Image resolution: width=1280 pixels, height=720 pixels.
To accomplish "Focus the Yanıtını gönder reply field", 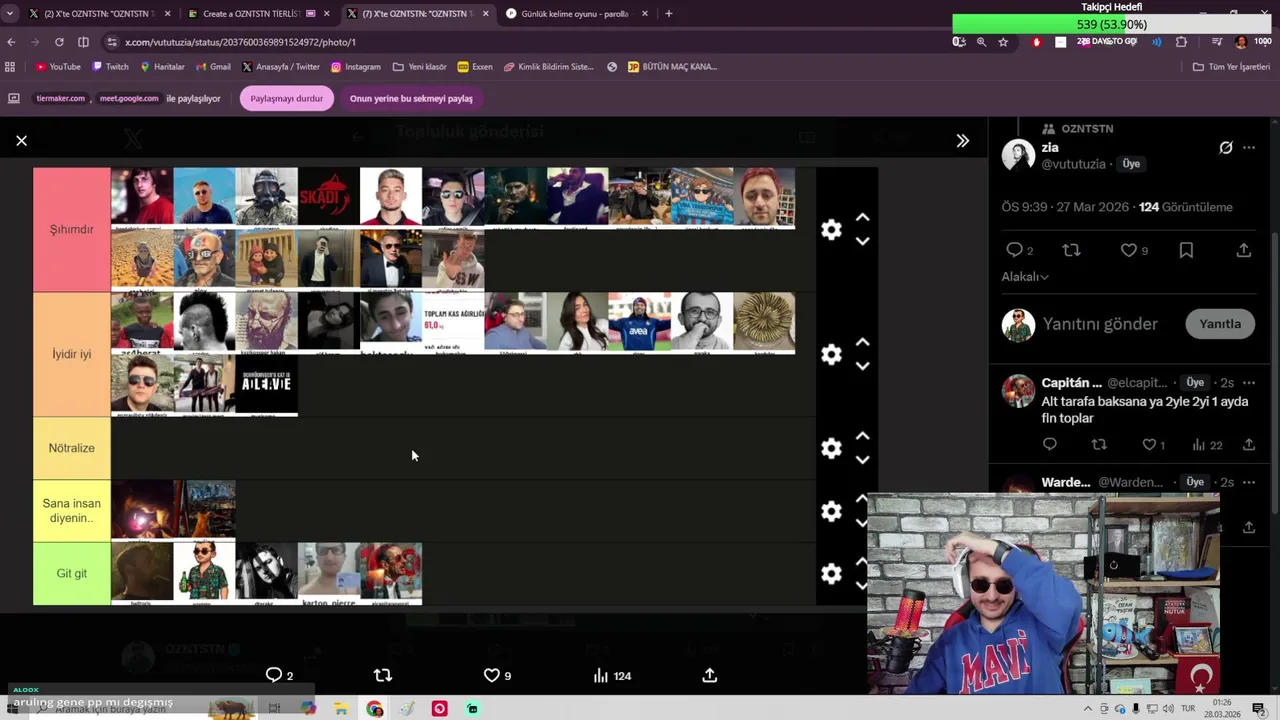I will 1100,324.
